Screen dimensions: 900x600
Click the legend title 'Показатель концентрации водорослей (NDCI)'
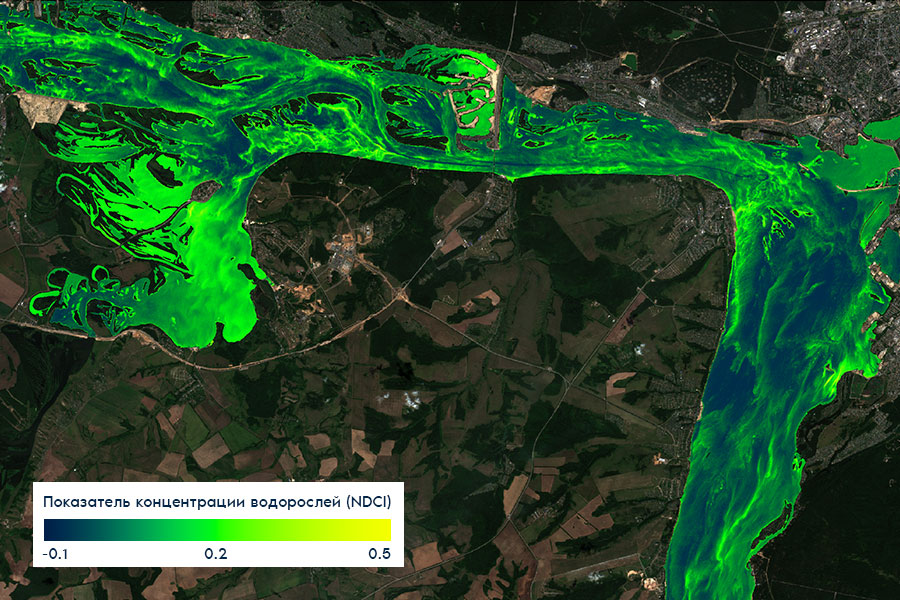[x=217, y=502]
